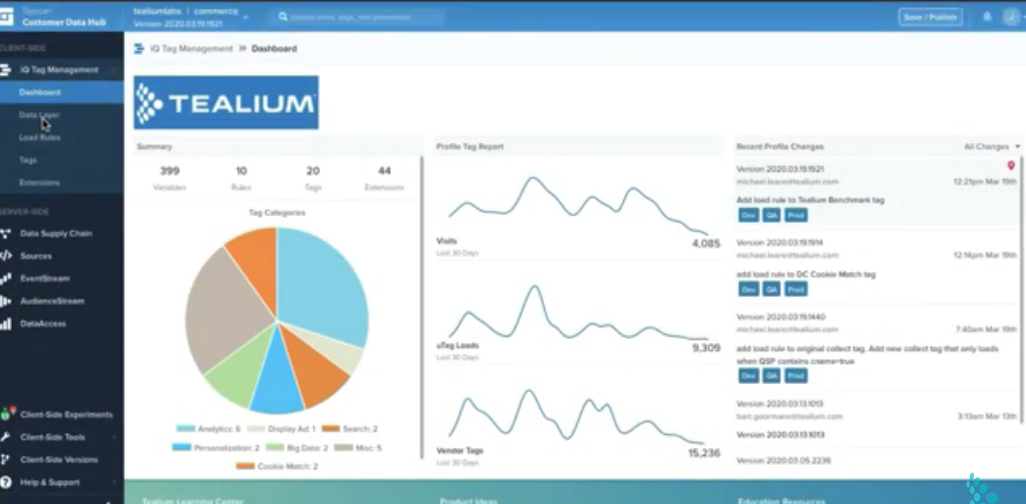1026x504 pixels.
Task: Click the DataAccess bar chart icon
Action: (x=6, y=324)
